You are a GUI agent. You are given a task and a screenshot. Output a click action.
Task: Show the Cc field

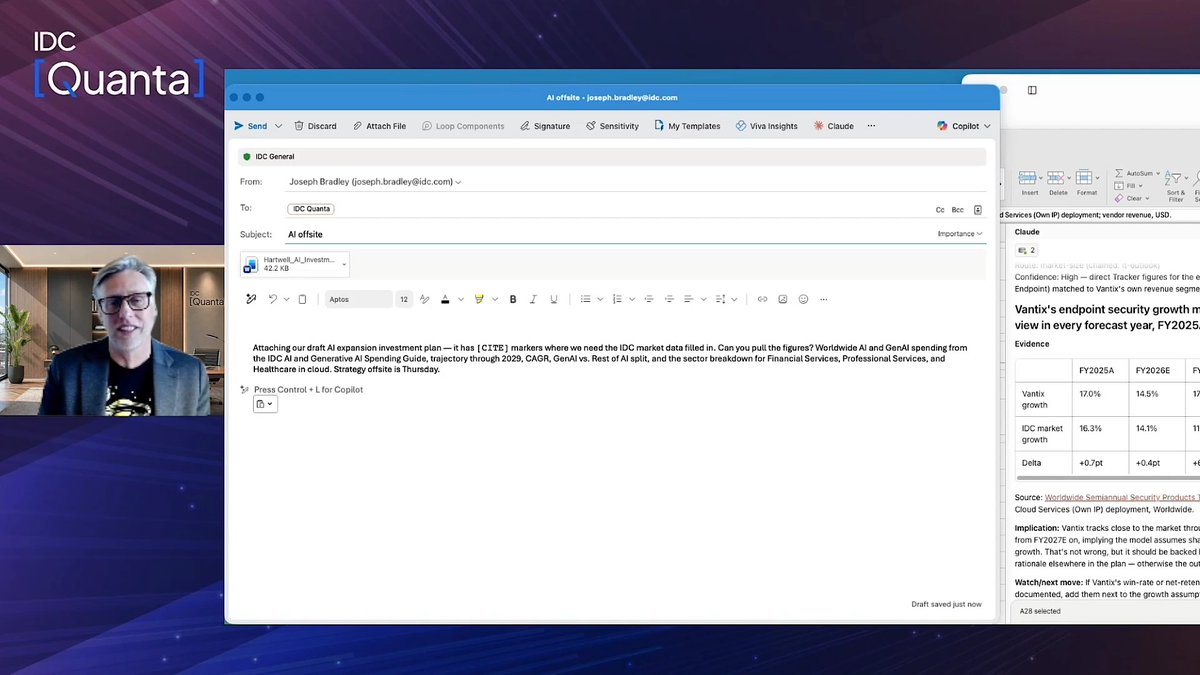(x=940, y=210)
